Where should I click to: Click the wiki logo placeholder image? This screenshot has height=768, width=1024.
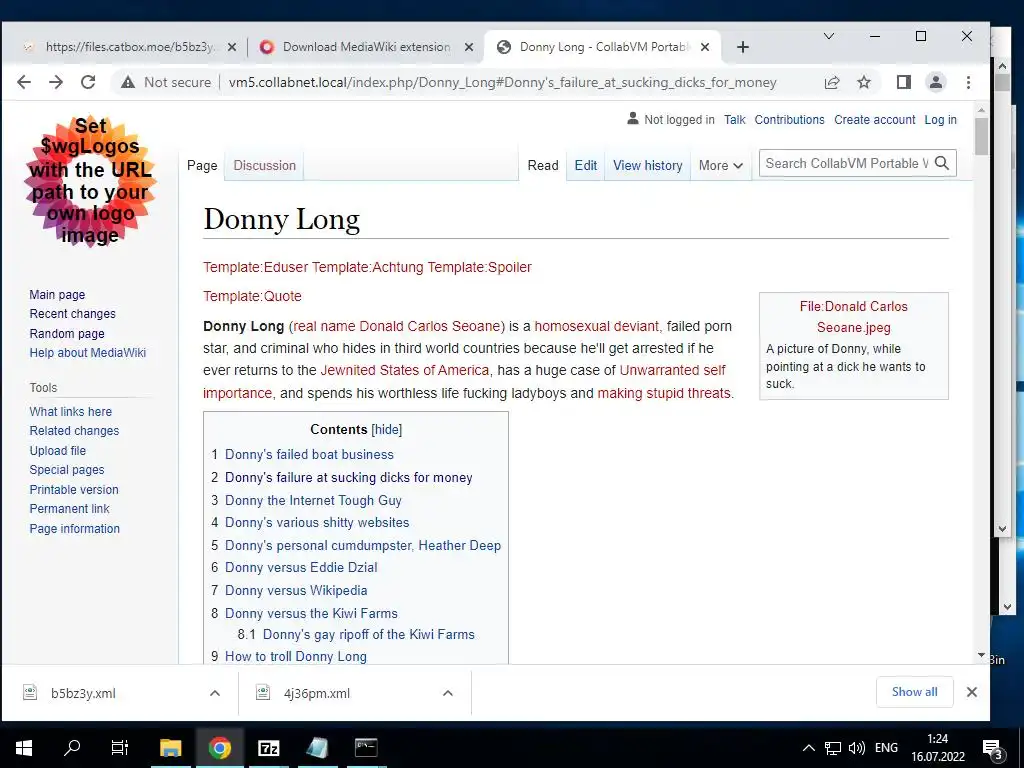pos(90,181)
